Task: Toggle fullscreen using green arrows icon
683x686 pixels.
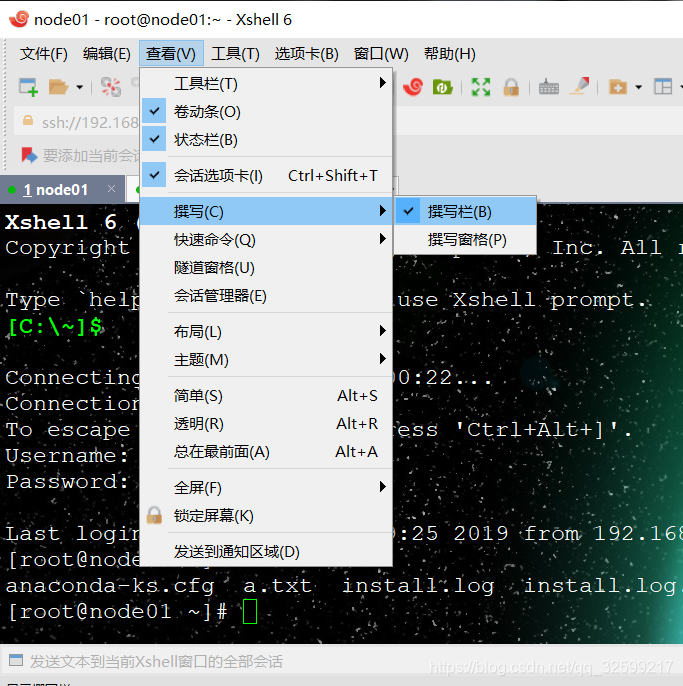Action: 480,87
